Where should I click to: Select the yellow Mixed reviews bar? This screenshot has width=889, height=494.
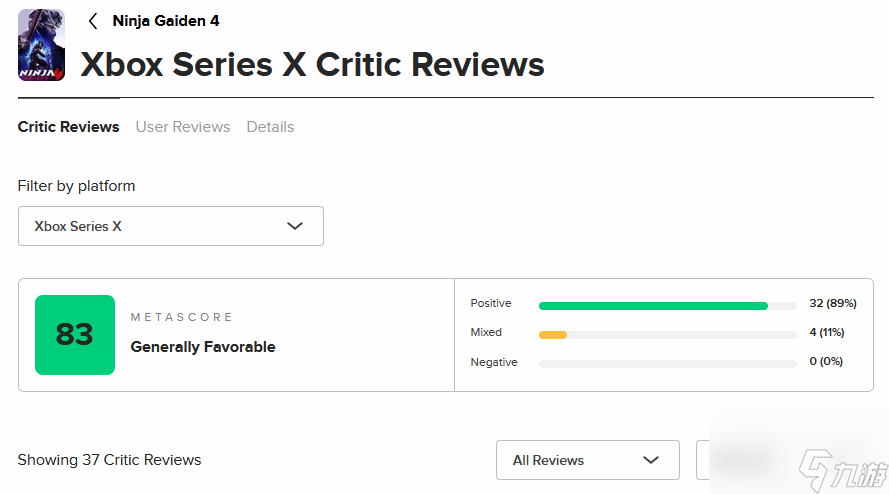[553, 334]
